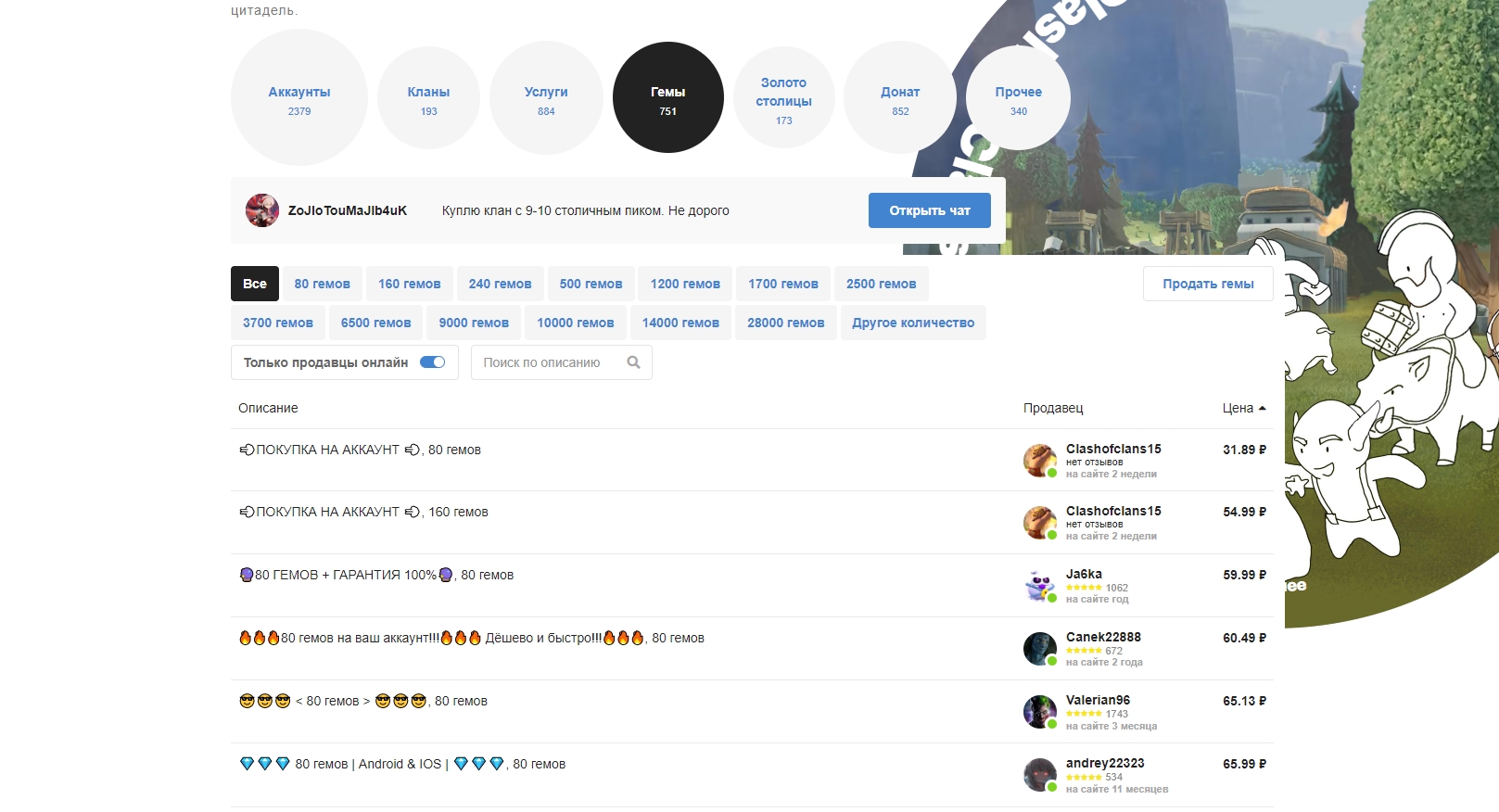Click the search magnifier icon
The height and width of the screenshot is (812, 1499).
(633, 362)
